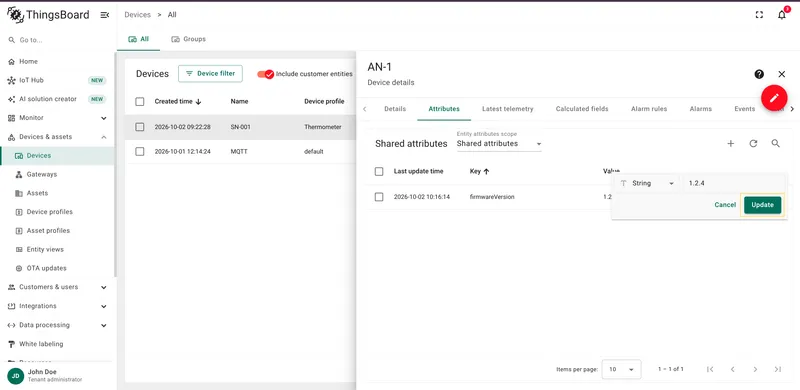
Task: Click the Devices breadcrumb link
Action: click(138, 15)
